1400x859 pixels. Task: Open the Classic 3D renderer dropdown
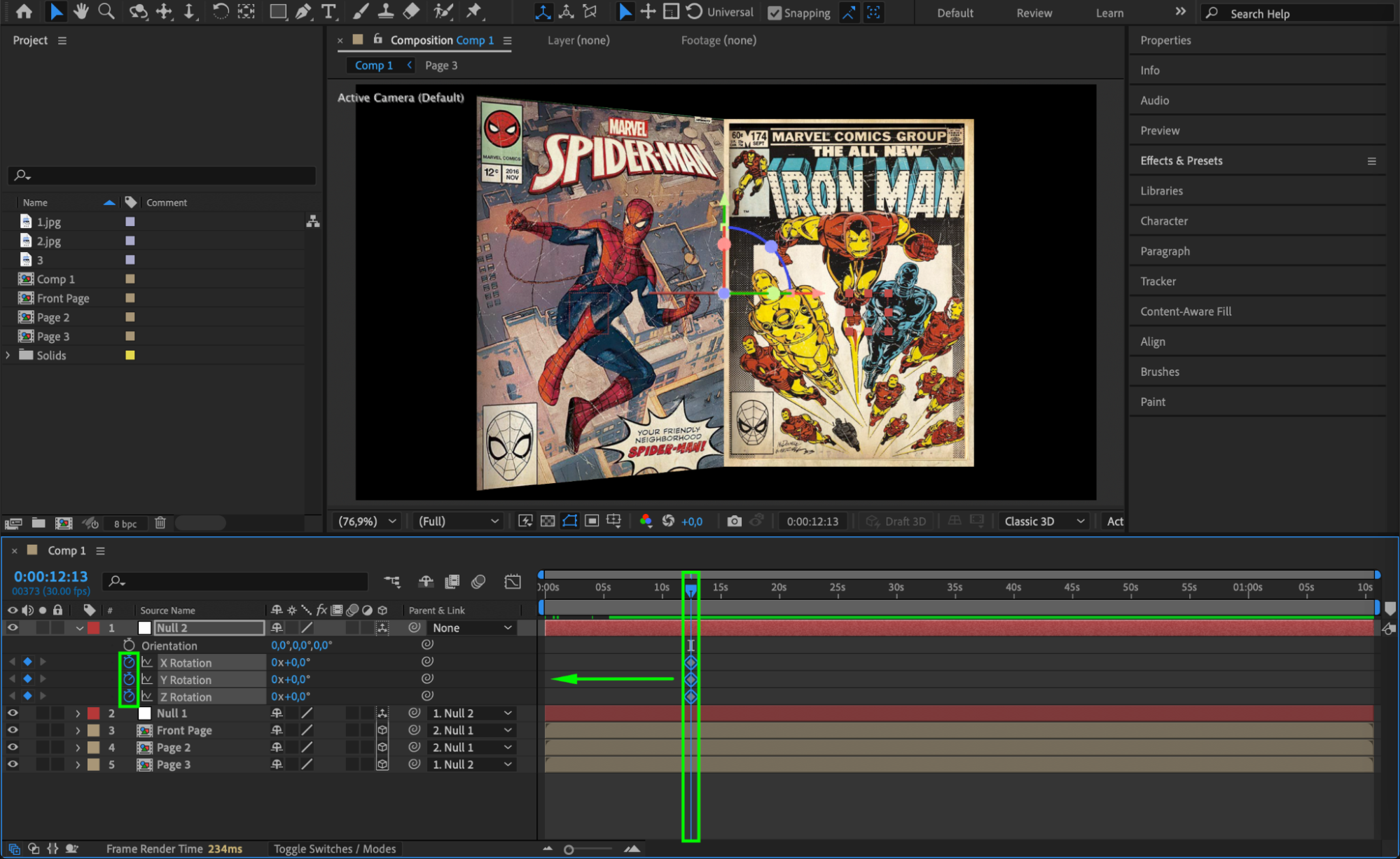pos(1043,521)
